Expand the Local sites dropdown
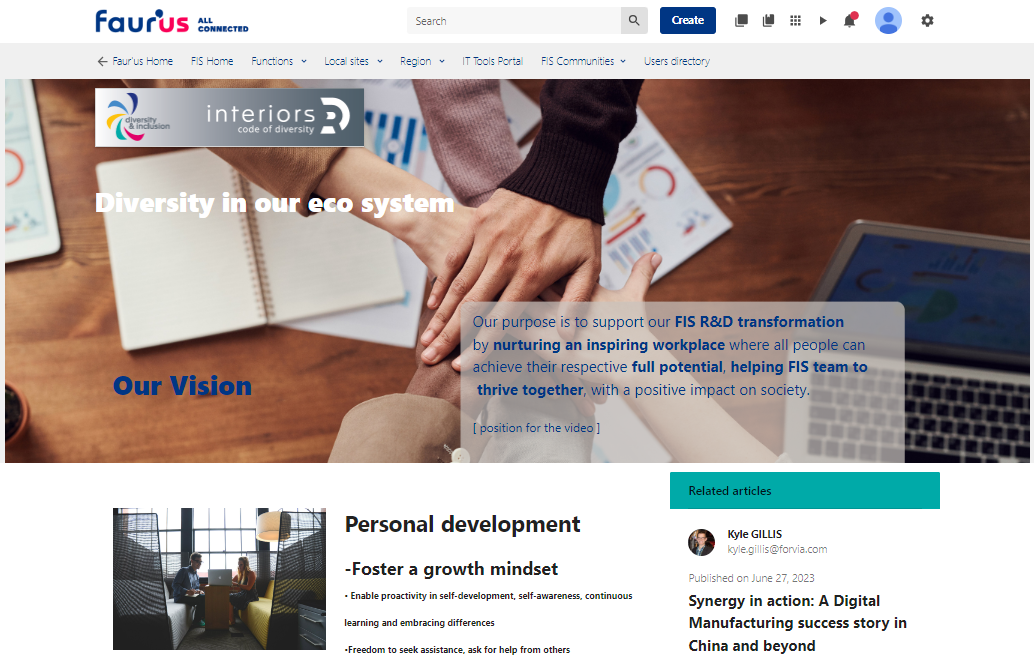 point(353,61)
